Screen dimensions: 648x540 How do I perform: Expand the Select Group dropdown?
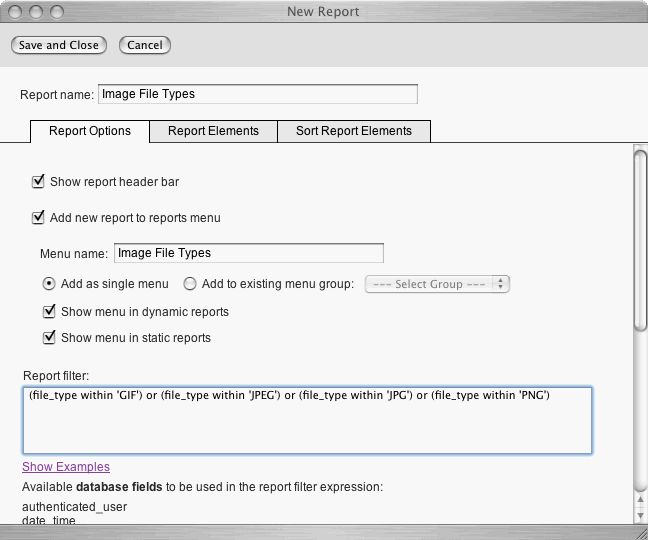pos(438,284)
